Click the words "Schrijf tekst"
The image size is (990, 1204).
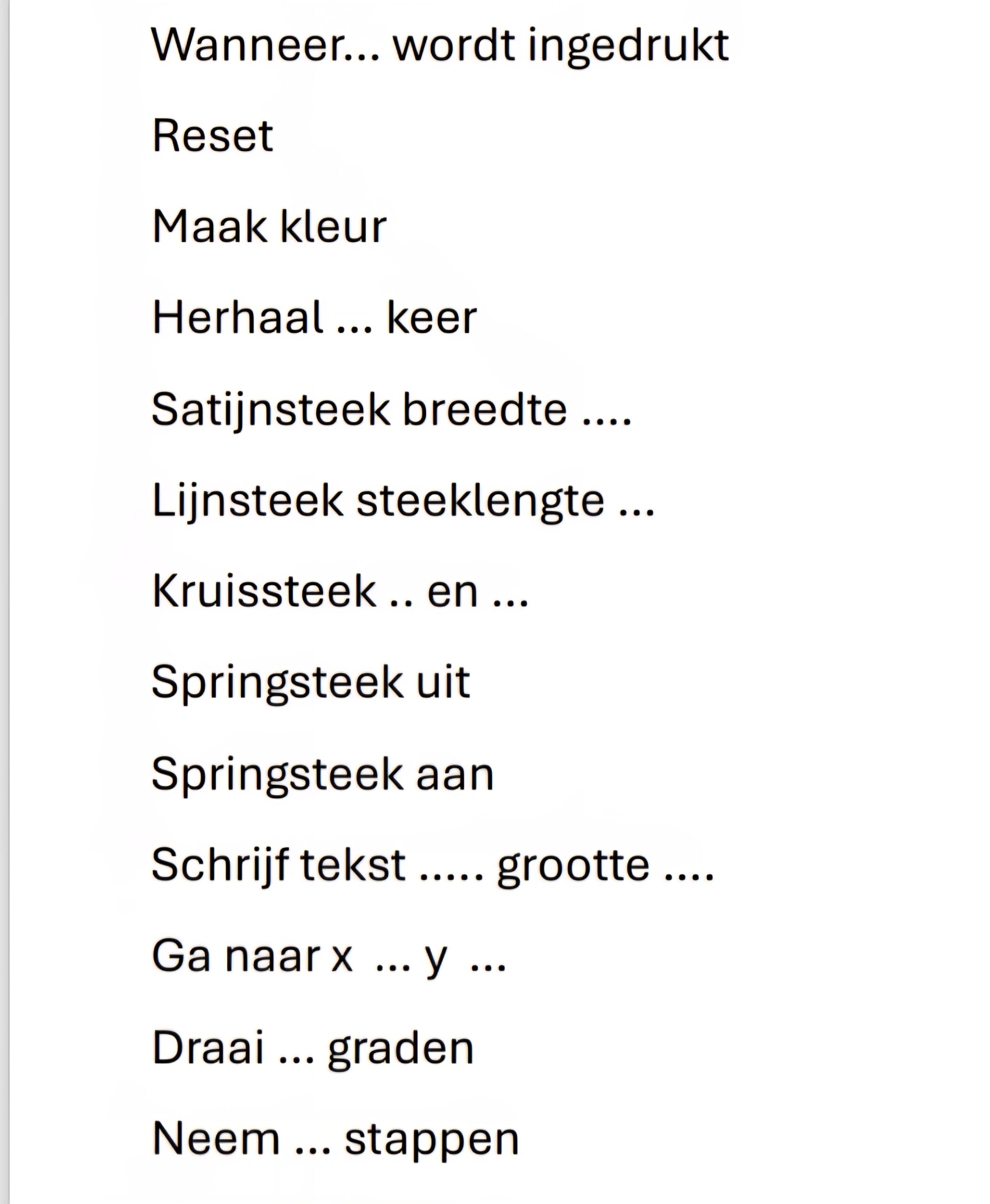278,865
